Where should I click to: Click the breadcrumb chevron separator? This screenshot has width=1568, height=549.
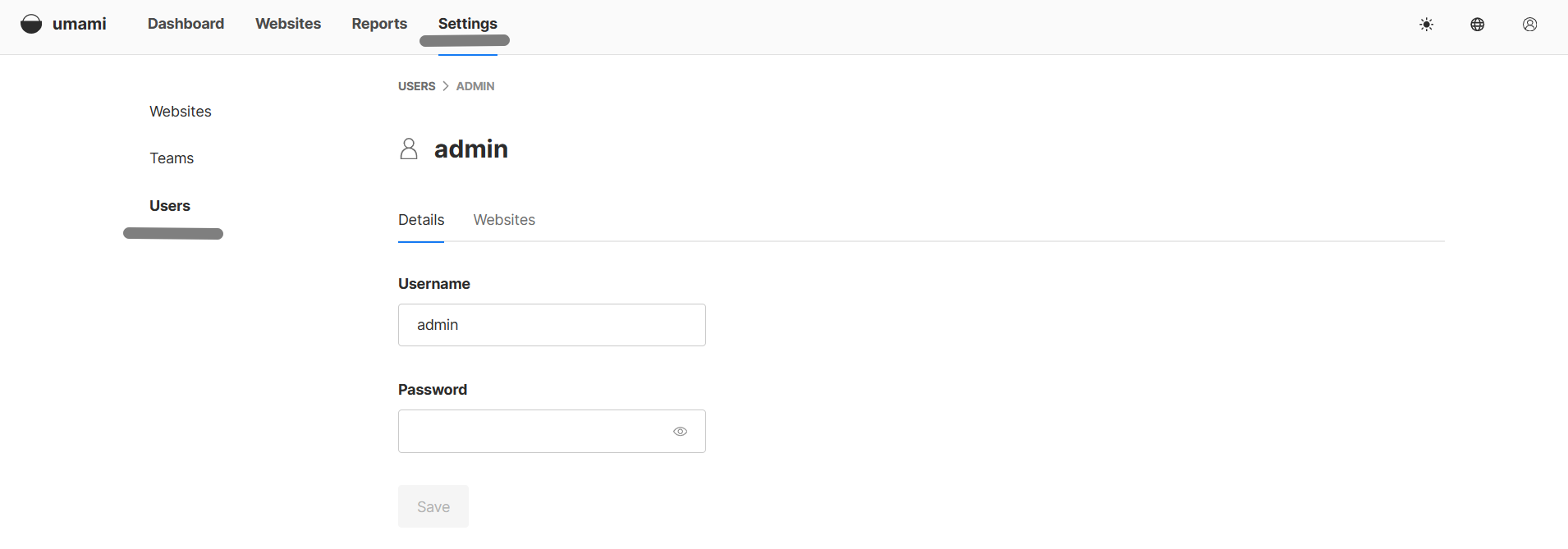click(446, 86)
